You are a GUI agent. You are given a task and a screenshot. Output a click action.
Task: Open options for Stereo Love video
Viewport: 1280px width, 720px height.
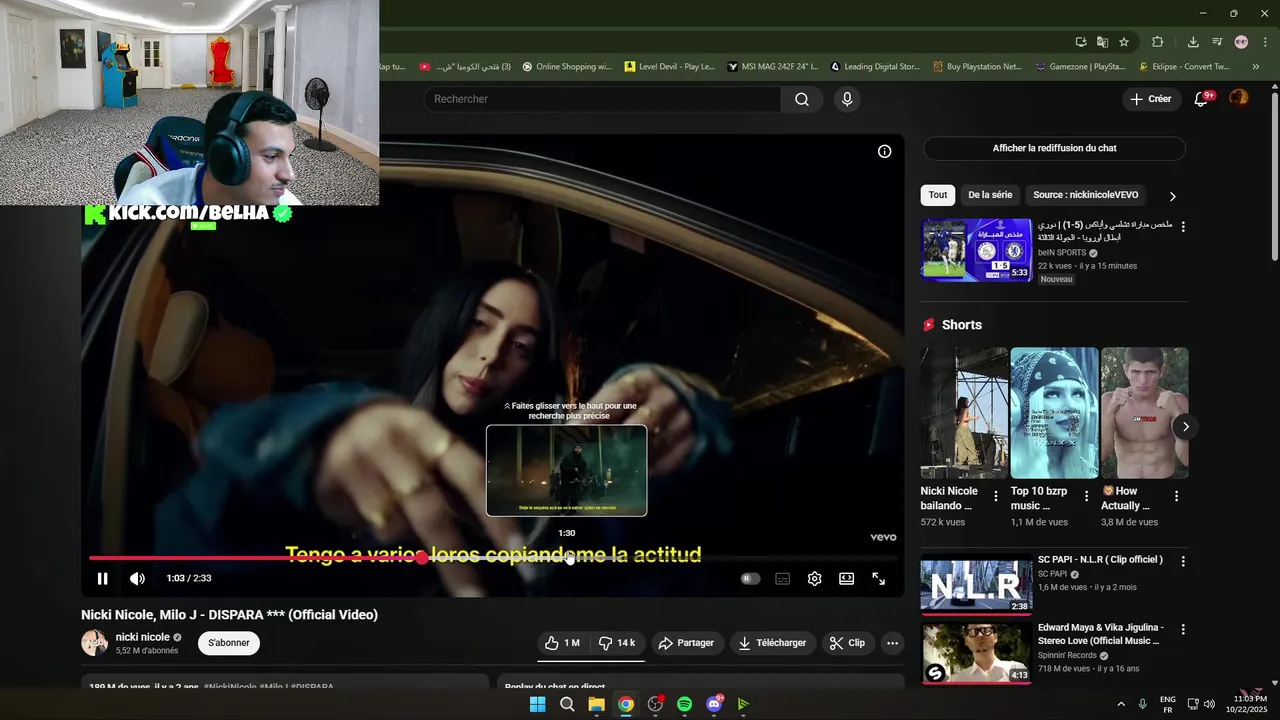coord(1183,630)
